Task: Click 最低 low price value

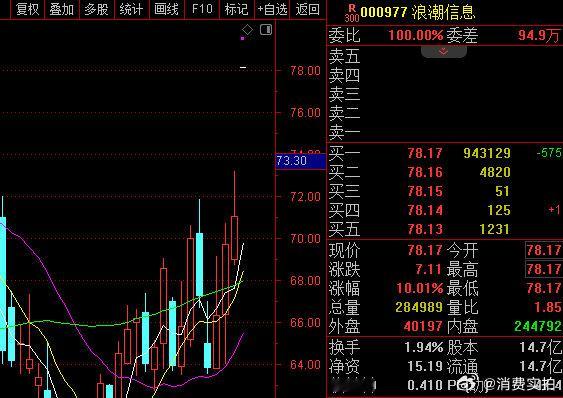Action: pos(544,288)
